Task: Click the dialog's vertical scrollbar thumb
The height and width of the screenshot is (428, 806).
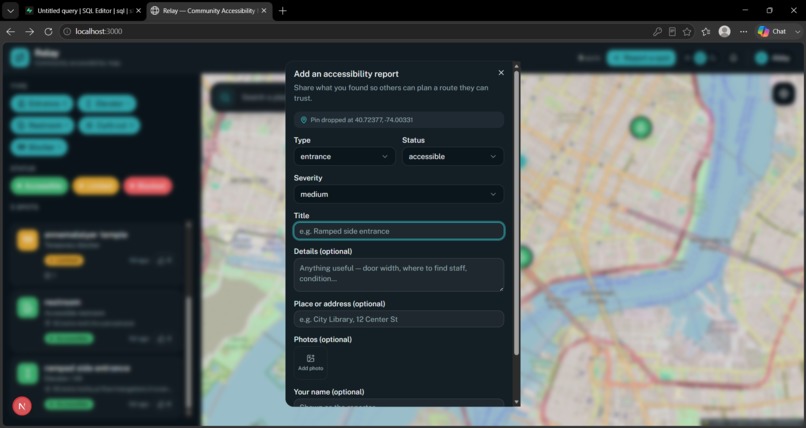Action: click(517, 213)
